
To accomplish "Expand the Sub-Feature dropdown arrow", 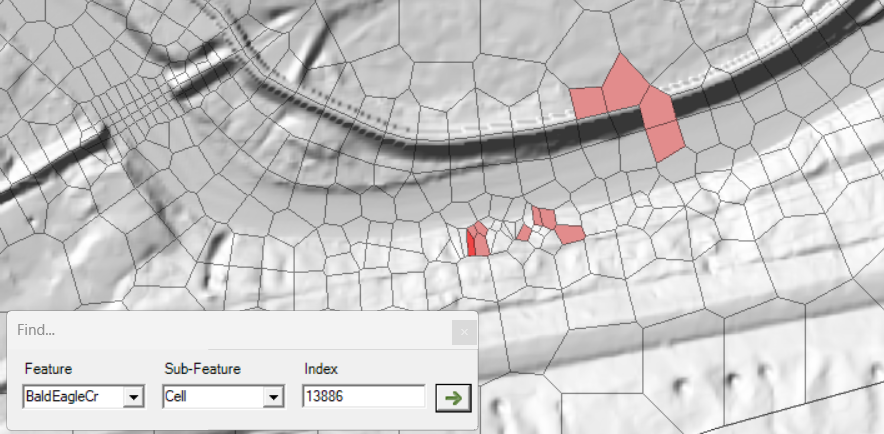I will click(x=272, y=398).
